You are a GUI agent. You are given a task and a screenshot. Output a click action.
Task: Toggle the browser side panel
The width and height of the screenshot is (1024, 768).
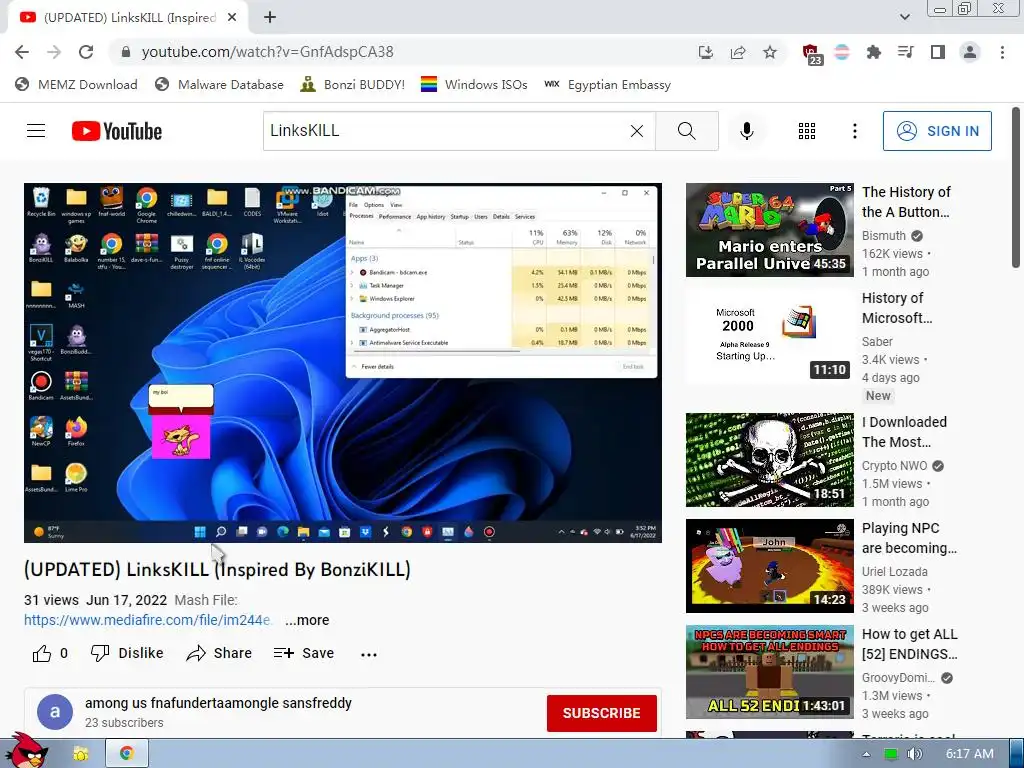tap(938, 52)
